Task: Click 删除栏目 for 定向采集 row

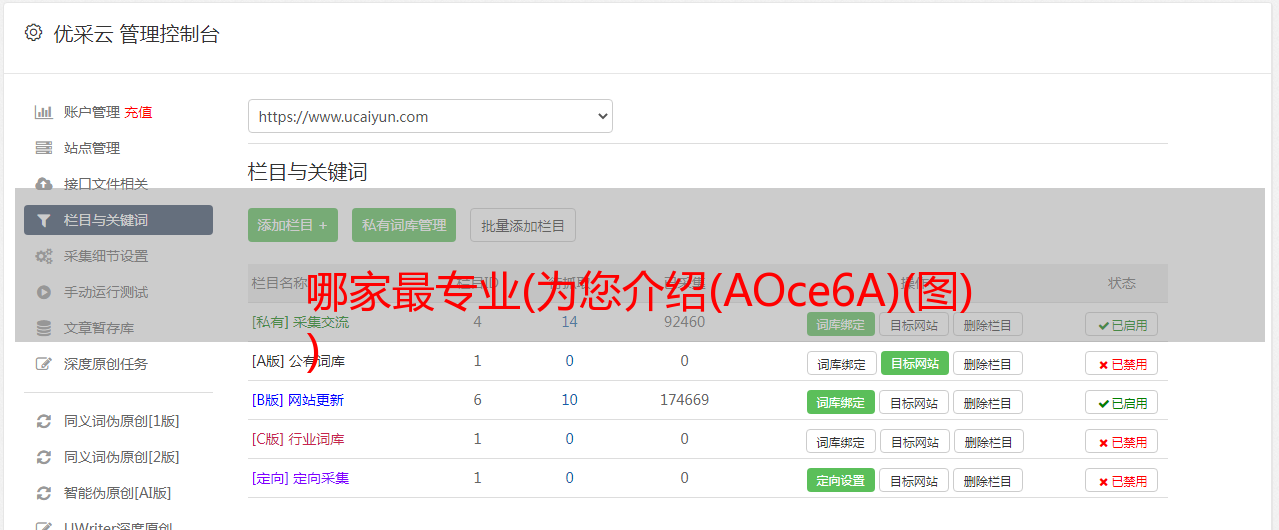Action: pos(988,481)
